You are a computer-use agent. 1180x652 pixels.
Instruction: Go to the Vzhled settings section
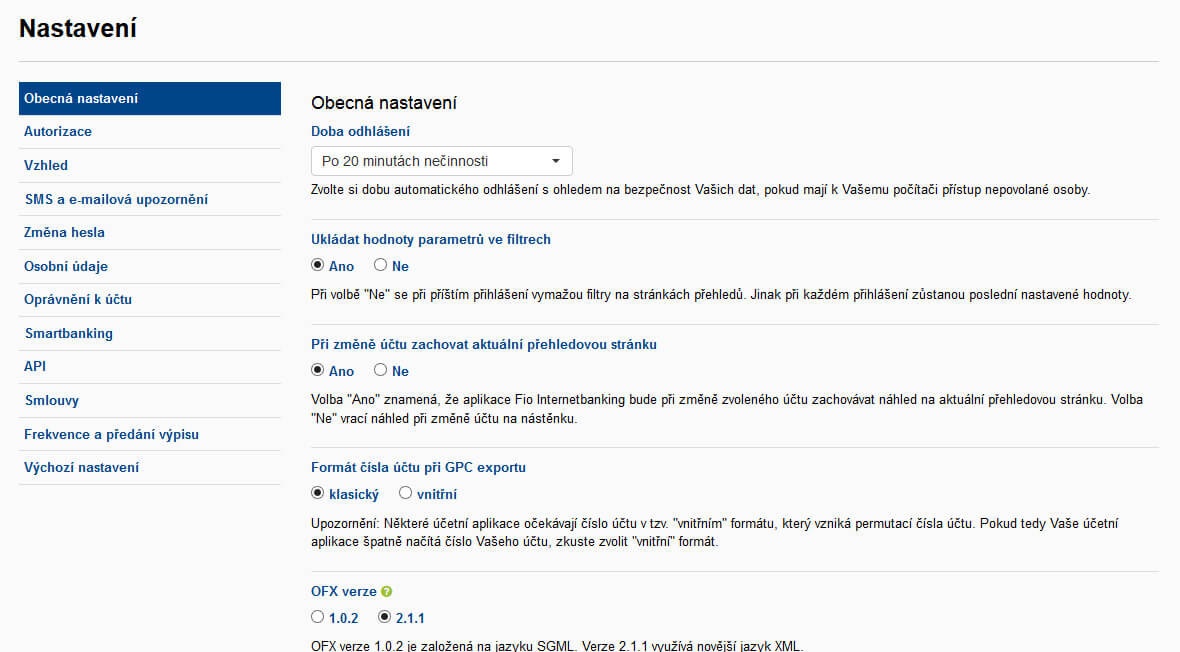click(x=46, y=165)
